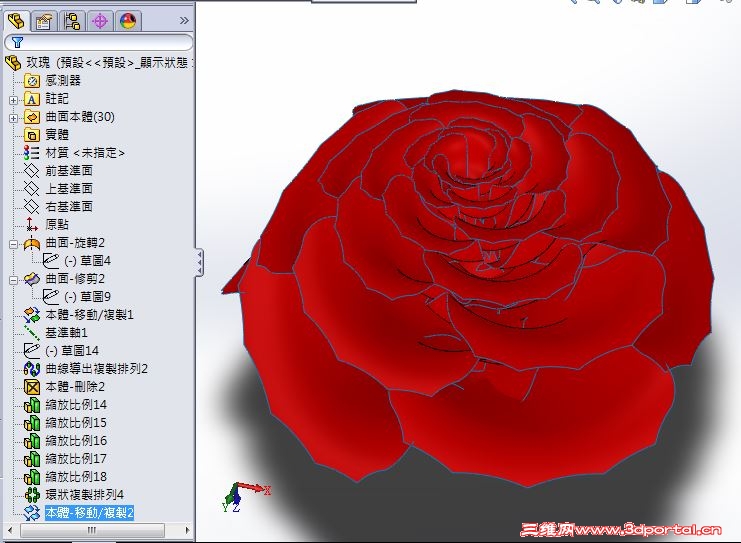Open the DisplayManager color tab
Screen dimensions: 741x543
coord(128,21)
